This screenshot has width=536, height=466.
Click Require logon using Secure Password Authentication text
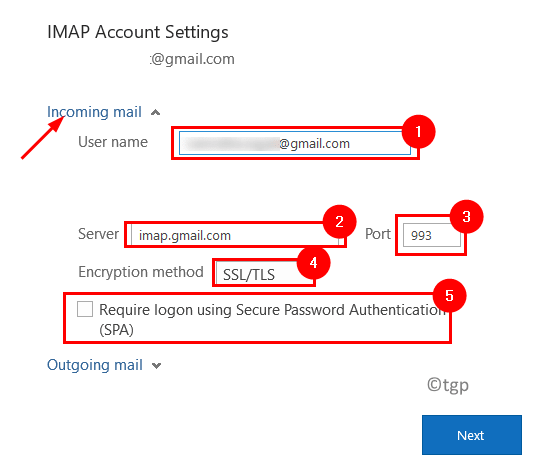click(x=273, y=319)
